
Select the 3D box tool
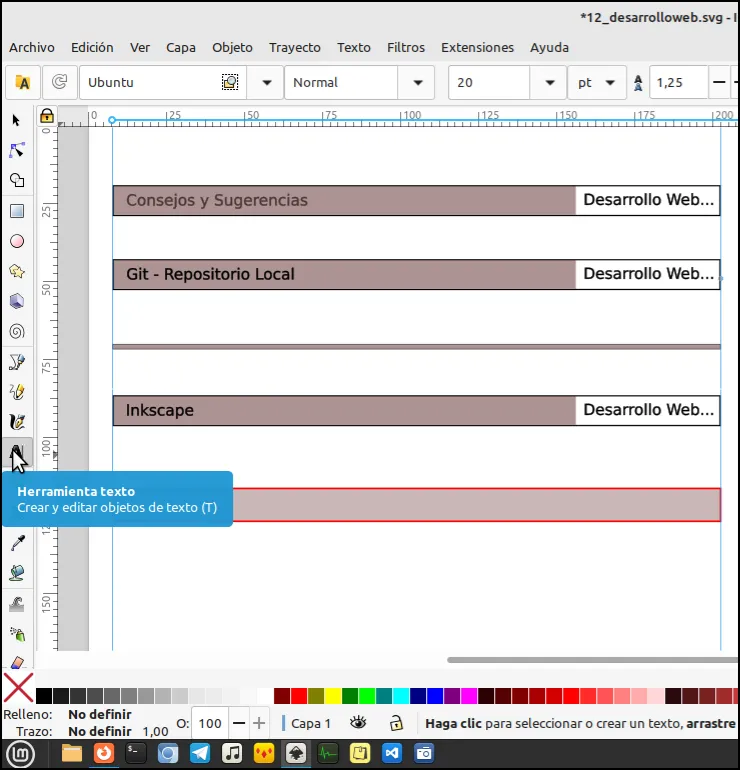(17, 301)
